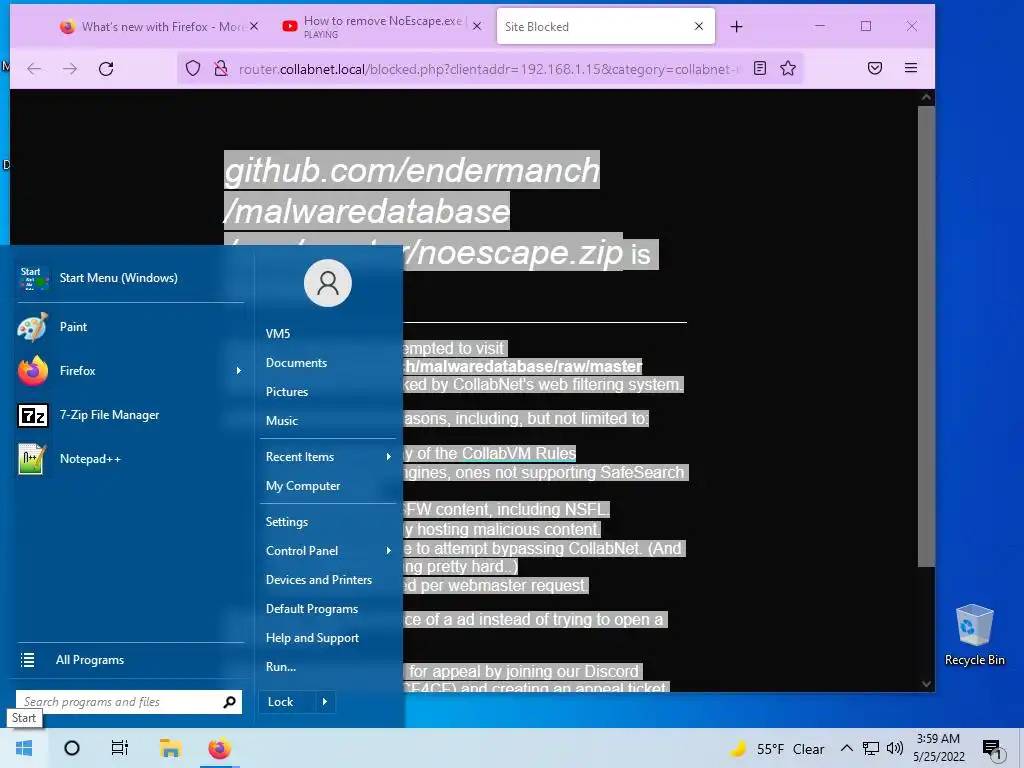Screen dimensions: 1024x768
Task: Click the start menu search magnifier
Action: (229, 702)
